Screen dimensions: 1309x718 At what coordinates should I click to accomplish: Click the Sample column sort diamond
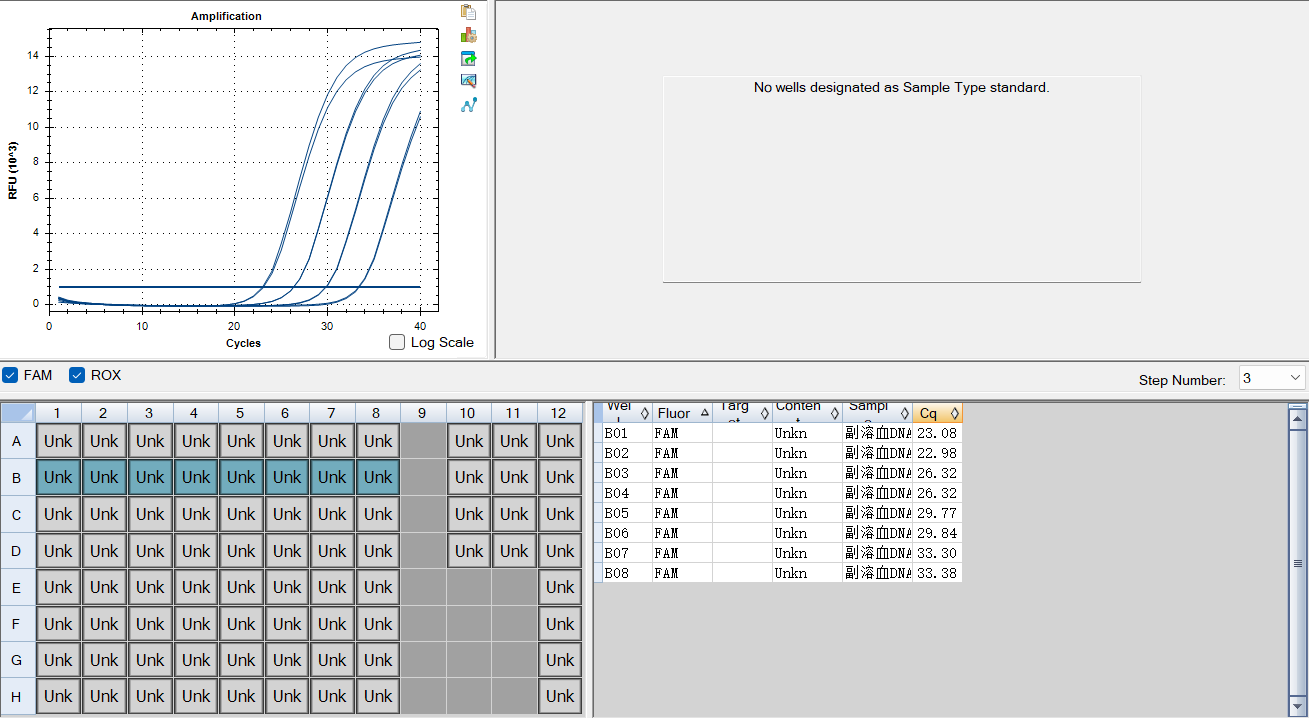point(904,413)
